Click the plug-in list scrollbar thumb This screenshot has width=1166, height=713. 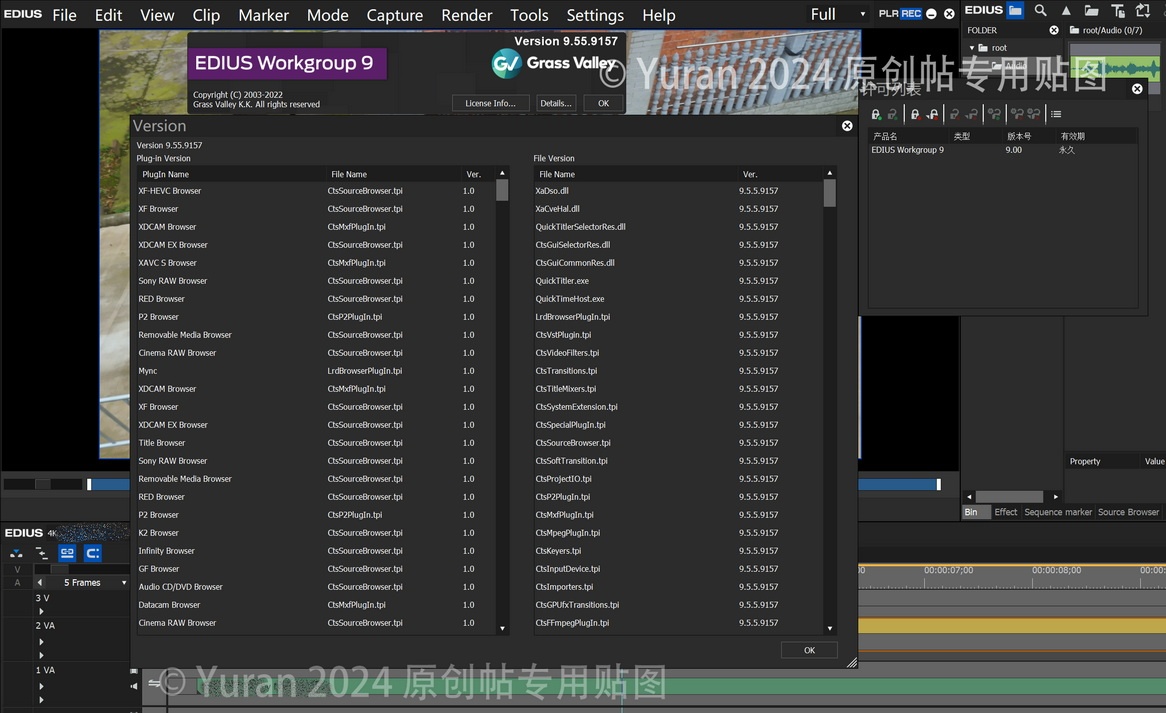click(502, 190)
